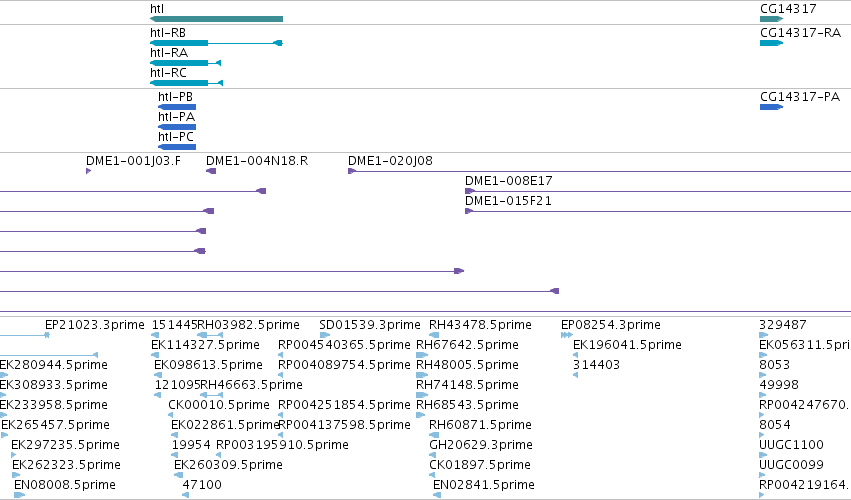
Task: Select the RH03982.5prime EST label
Action: click(249, 325)
